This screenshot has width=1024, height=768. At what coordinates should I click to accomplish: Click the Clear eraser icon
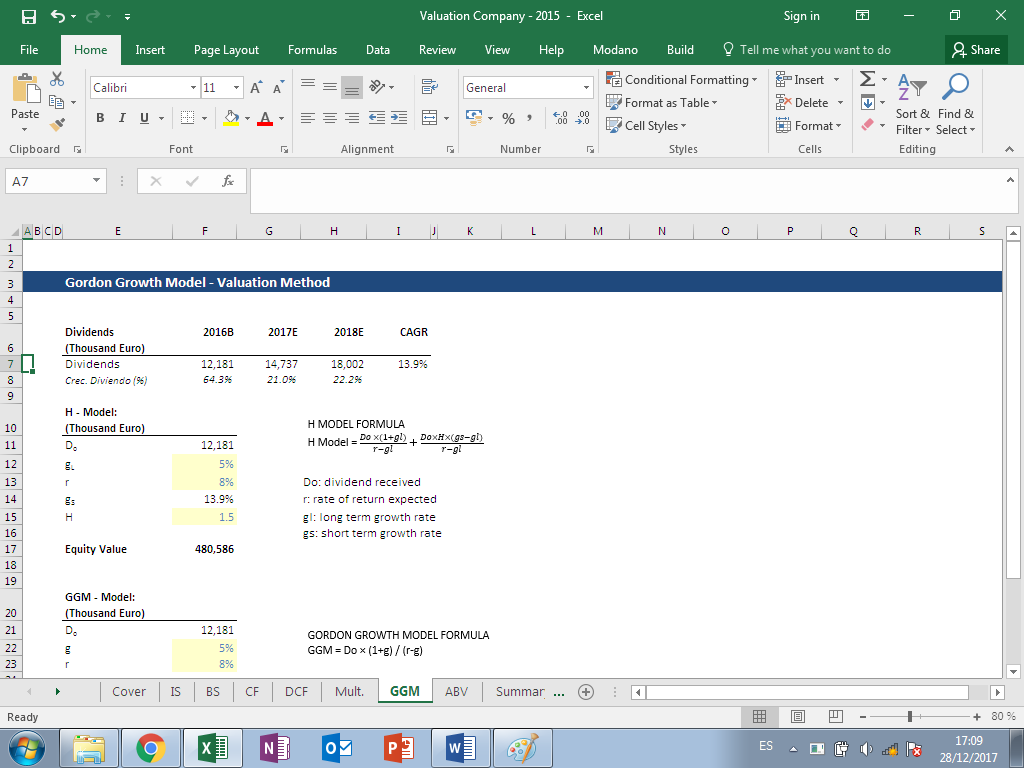click(867, 124)
